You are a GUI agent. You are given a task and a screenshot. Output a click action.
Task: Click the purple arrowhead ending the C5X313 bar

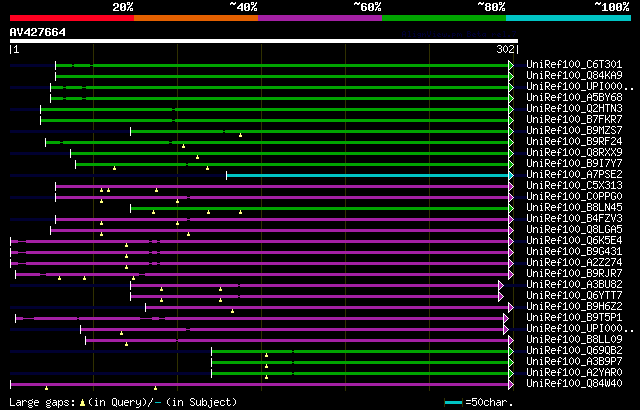pyautogui.click(x=511, y=186)
